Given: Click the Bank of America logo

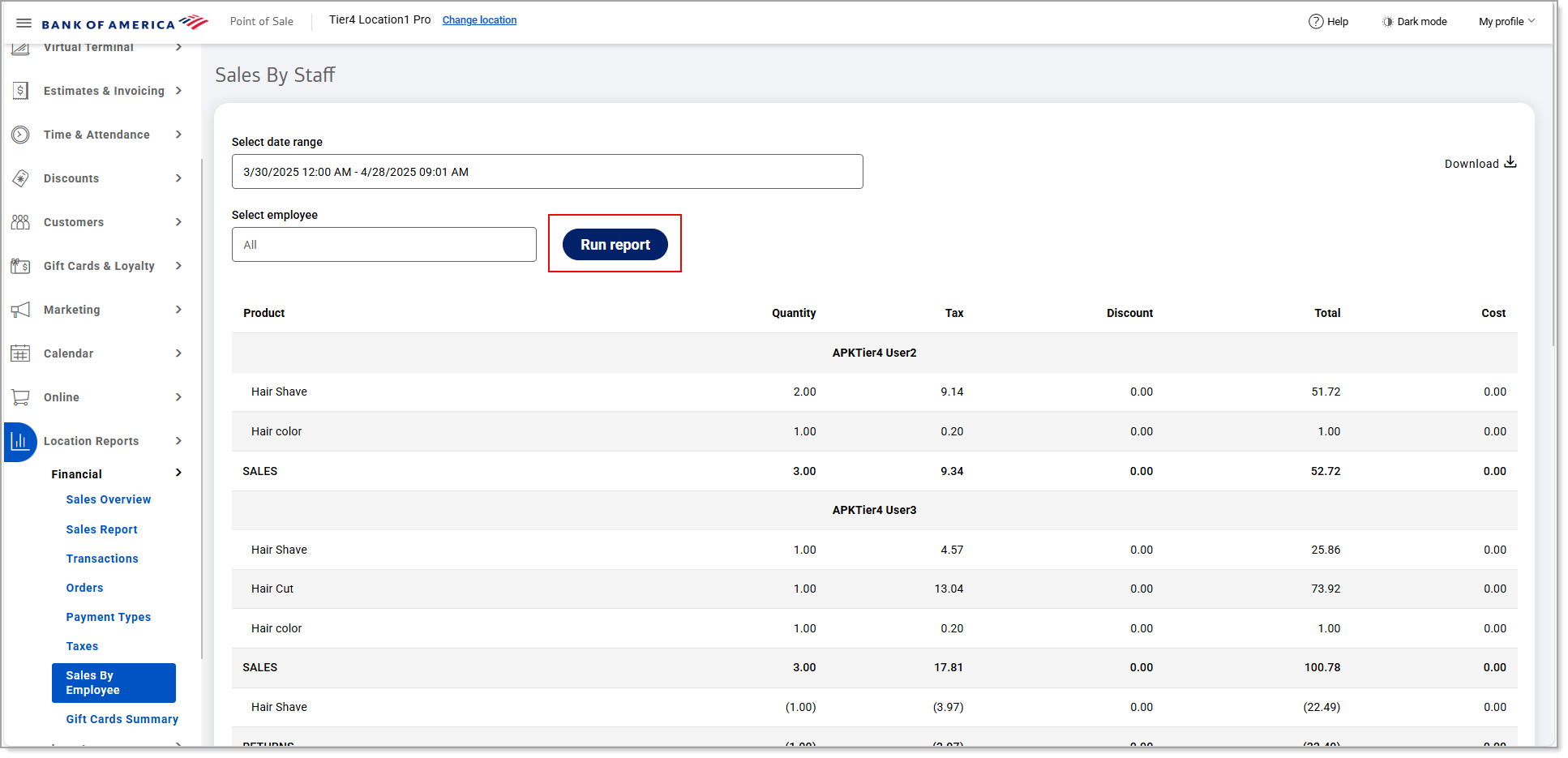Looking at the screenshot, I should click(x=125, y=23).
